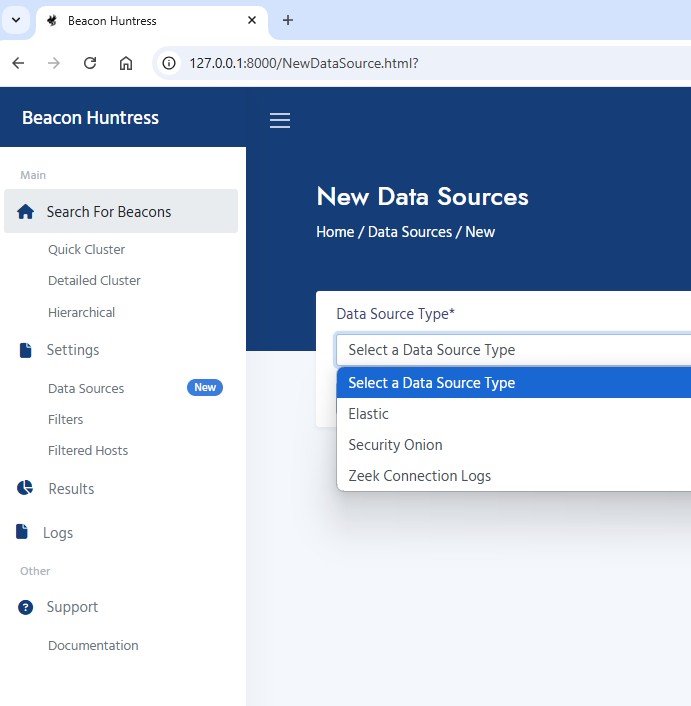Choose Elastic from the dropdown list
The image size is (691, 706).
[x=514, y=414]
